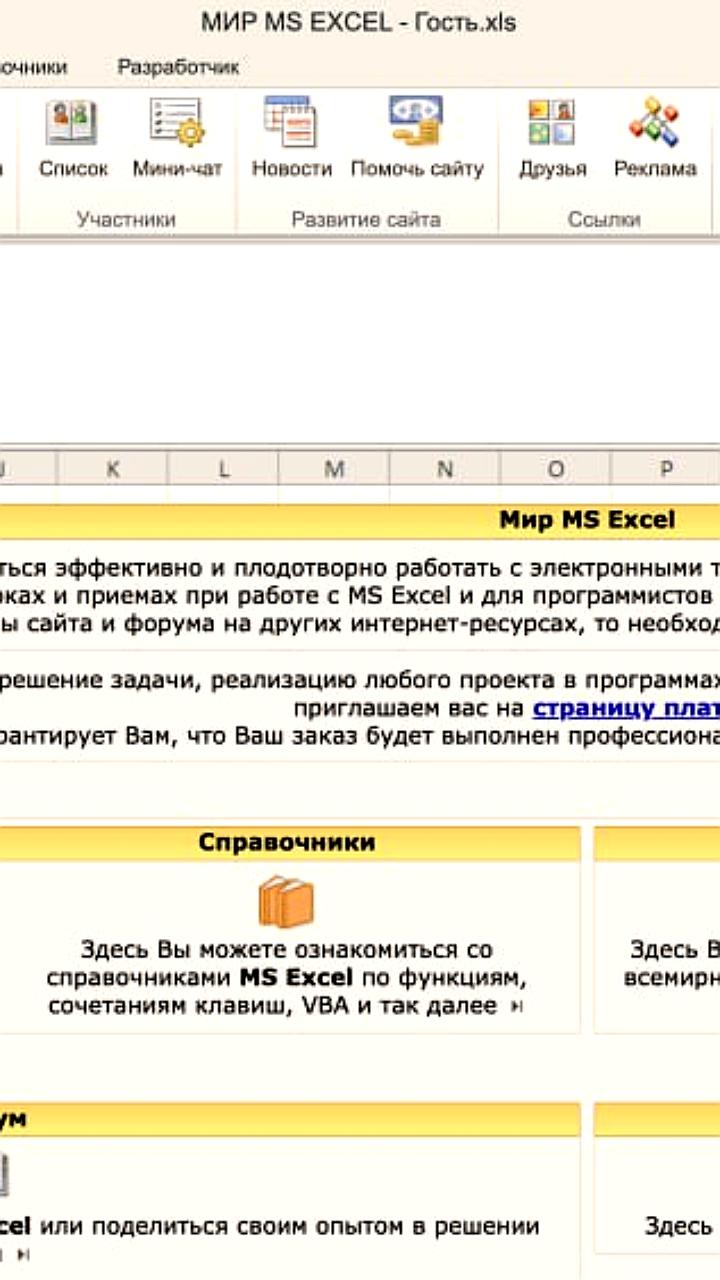The width and height of the screenshot is (720, 1280).
Task: Click the window title МИР MS EXCEL - Гость.xls
Action: pyautogui.click(x=358, y=22)
